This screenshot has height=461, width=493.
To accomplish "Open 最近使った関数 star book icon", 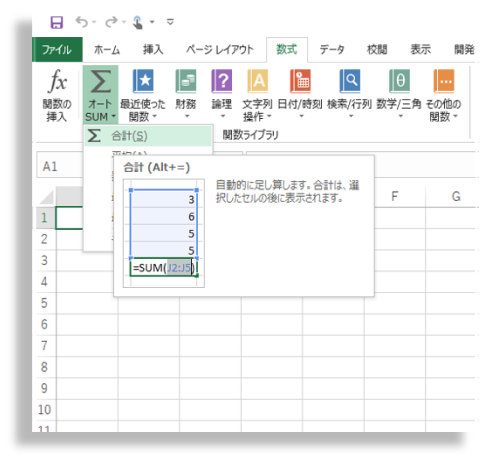I will tap(143, 81).
